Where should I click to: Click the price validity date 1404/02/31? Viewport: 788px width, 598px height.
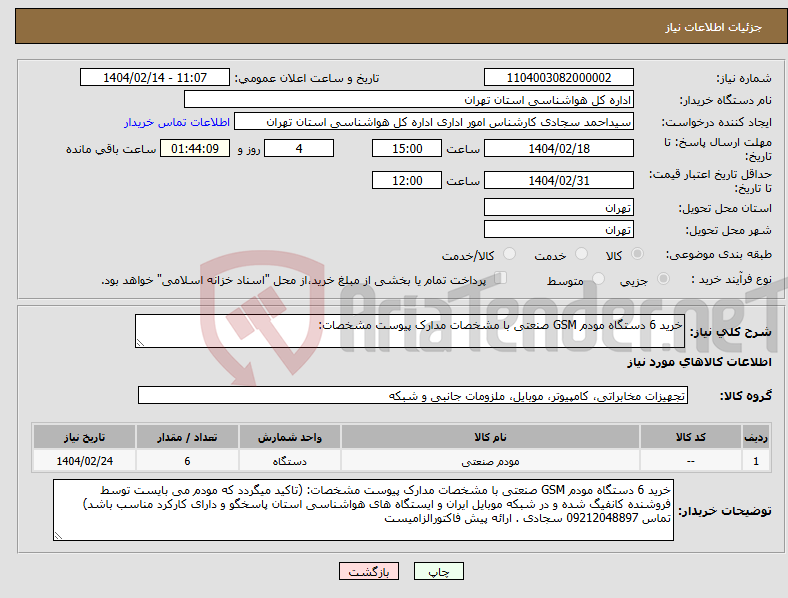pyautogui.click(x=558, y=180)
